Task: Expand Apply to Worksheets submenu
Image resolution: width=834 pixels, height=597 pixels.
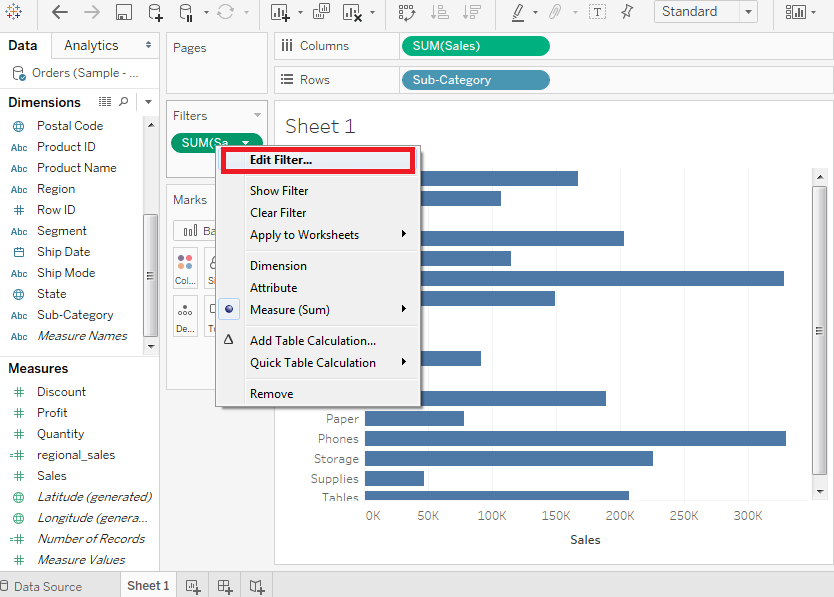Action: click(304, 235)
